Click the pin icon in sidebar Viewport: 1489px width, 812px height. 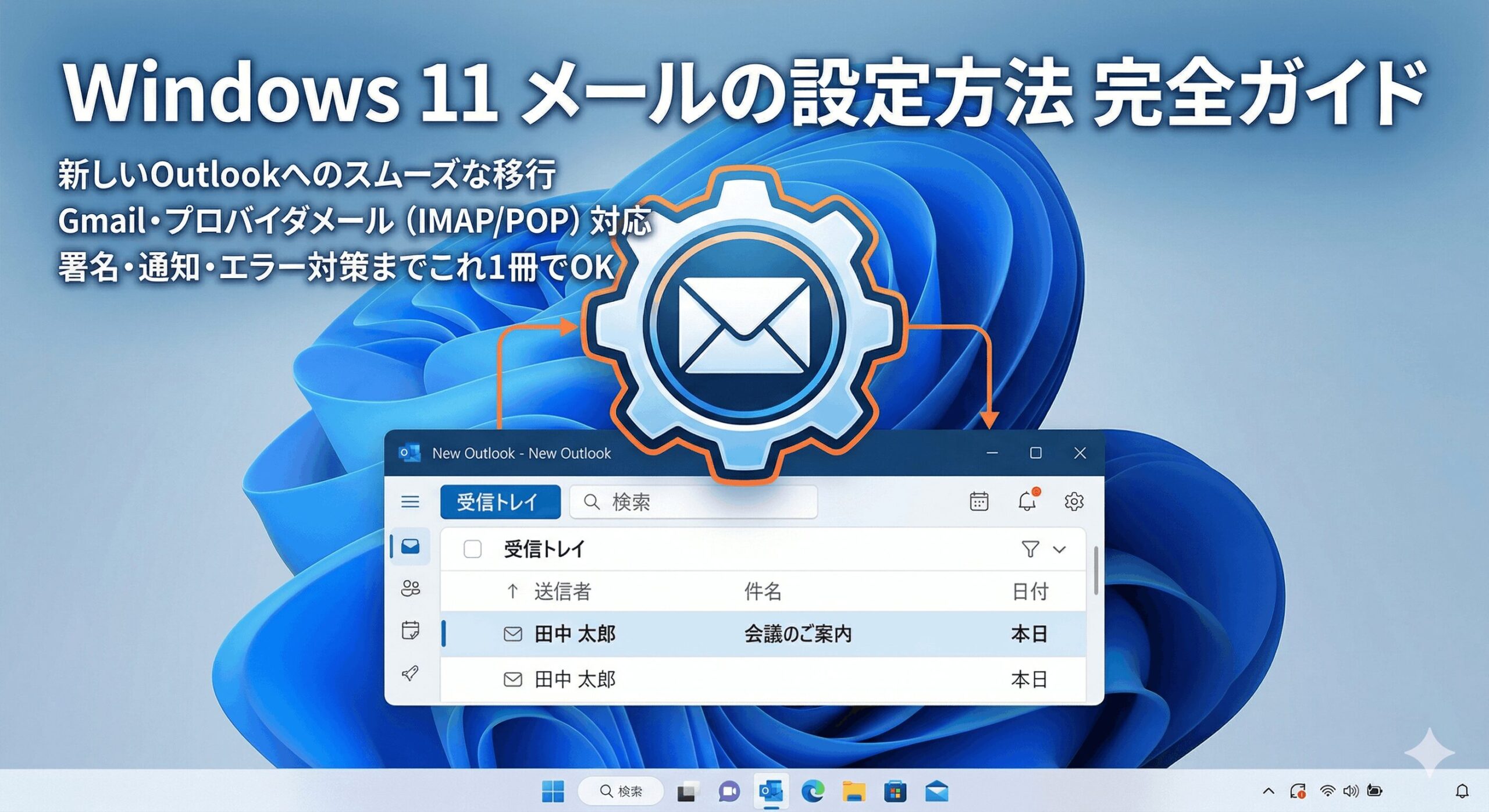click(x=410, y=674)
